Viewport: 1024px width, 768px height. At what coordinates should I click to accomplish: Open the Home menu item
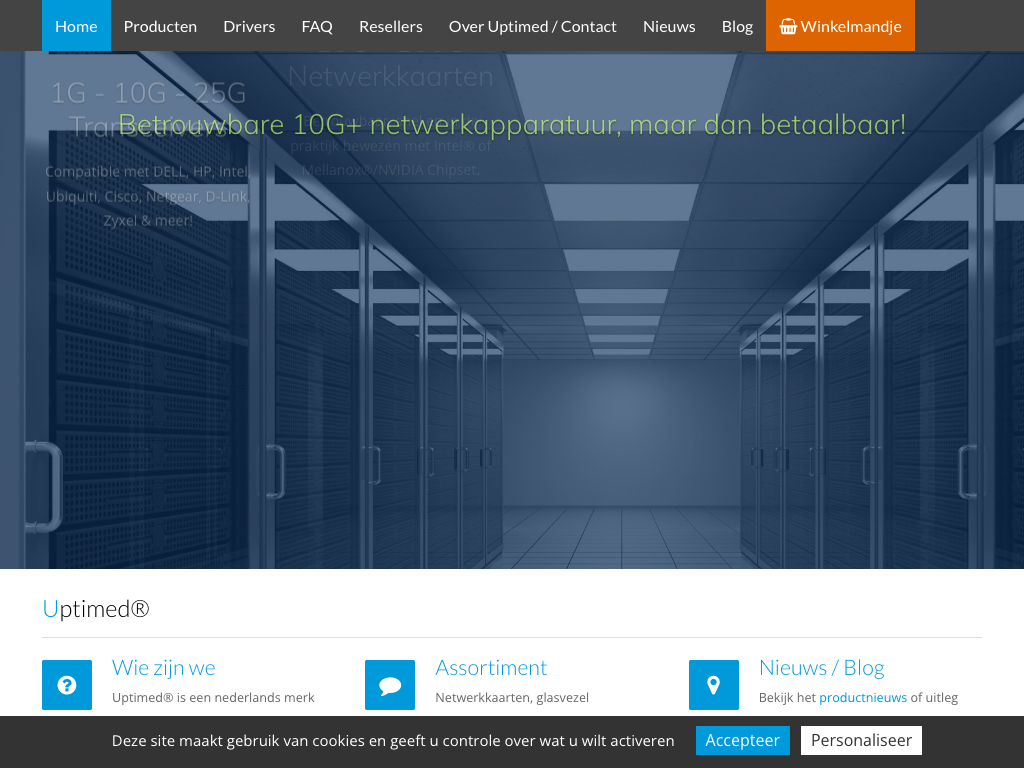(x=76, y=25)
